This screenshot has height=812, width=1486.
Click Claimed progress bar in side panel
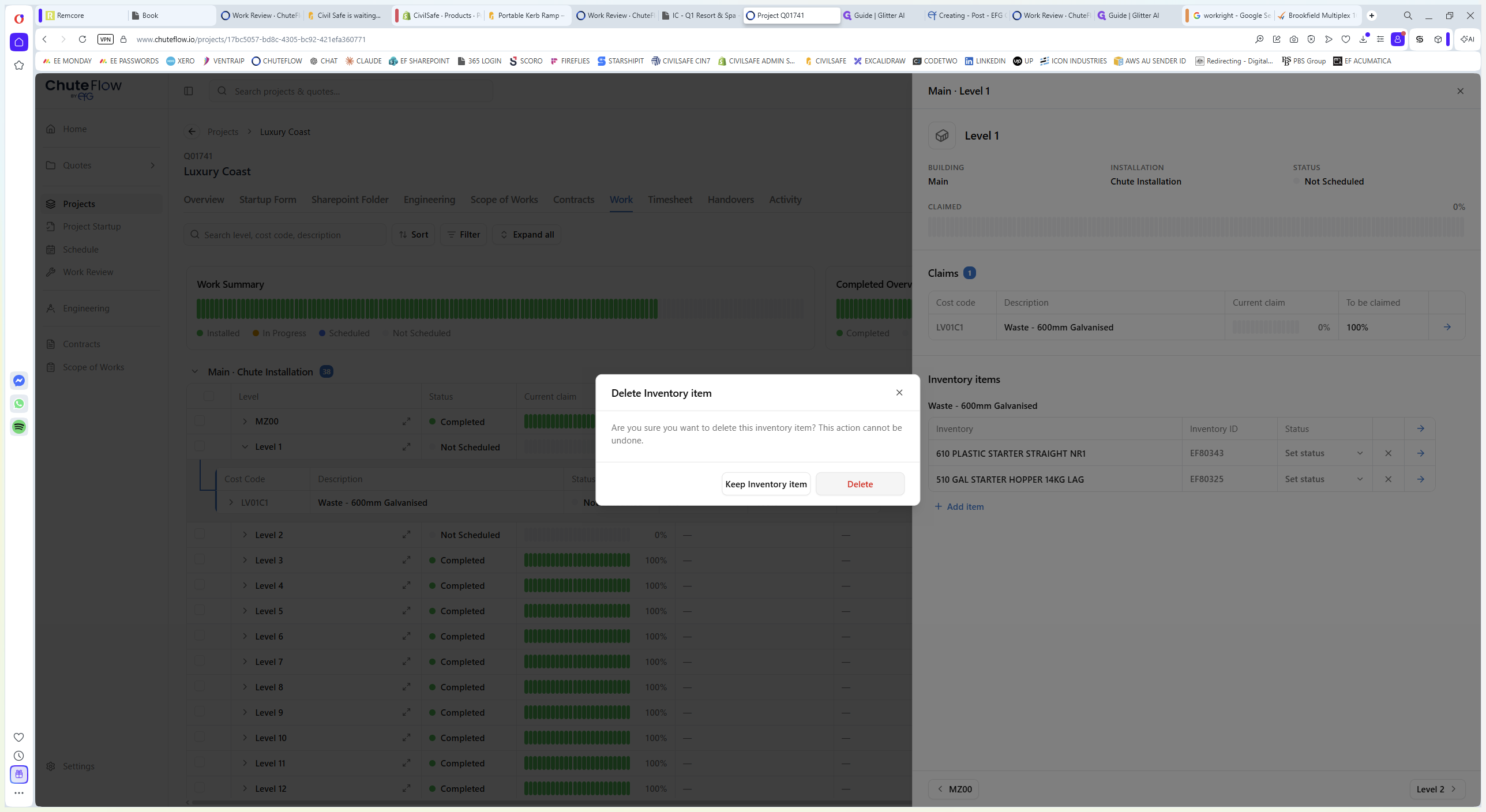click(1196, 227)
